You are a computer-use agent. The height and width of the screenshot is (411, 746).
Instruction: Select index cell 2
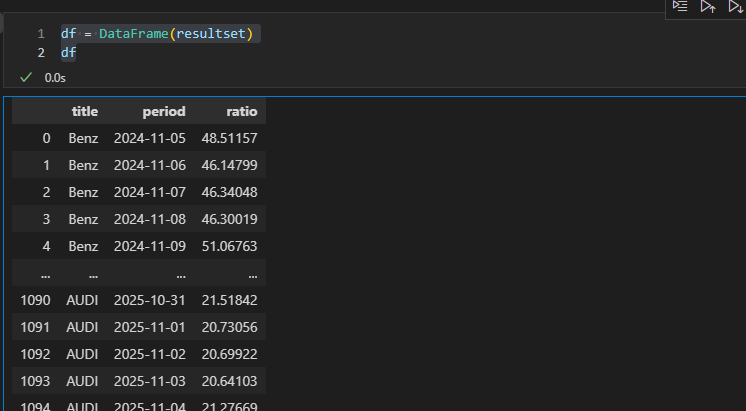tap(46, 192)
